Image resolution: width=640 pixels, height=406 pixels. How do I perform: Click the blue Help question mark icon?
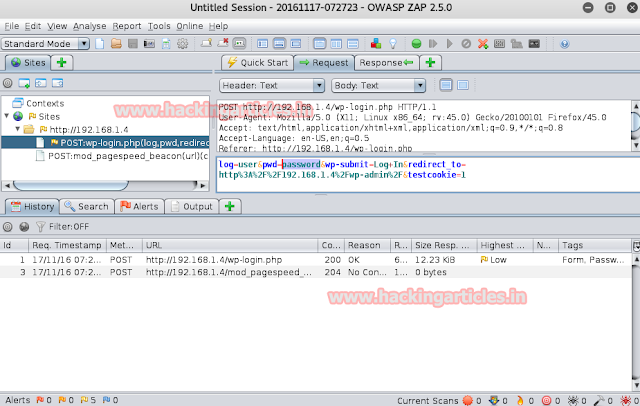(564, 44)
